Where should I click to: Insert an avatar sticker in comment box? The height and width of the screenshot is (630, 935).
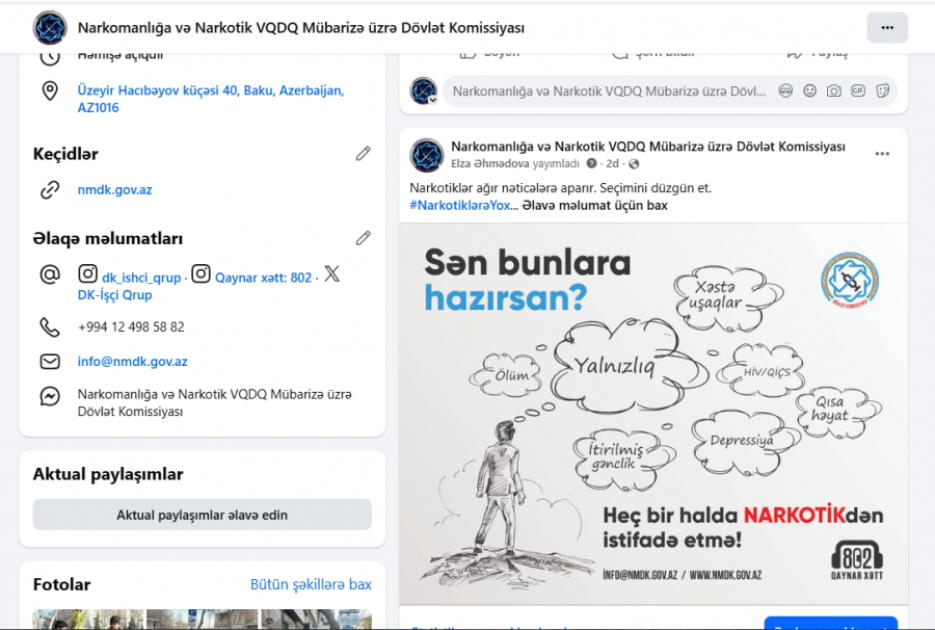(785, 91)
